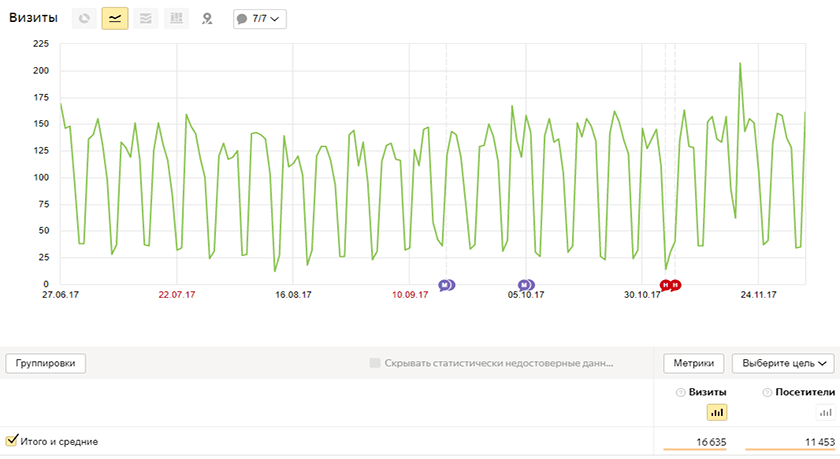Click the Посетители column header

coord(804,393)
